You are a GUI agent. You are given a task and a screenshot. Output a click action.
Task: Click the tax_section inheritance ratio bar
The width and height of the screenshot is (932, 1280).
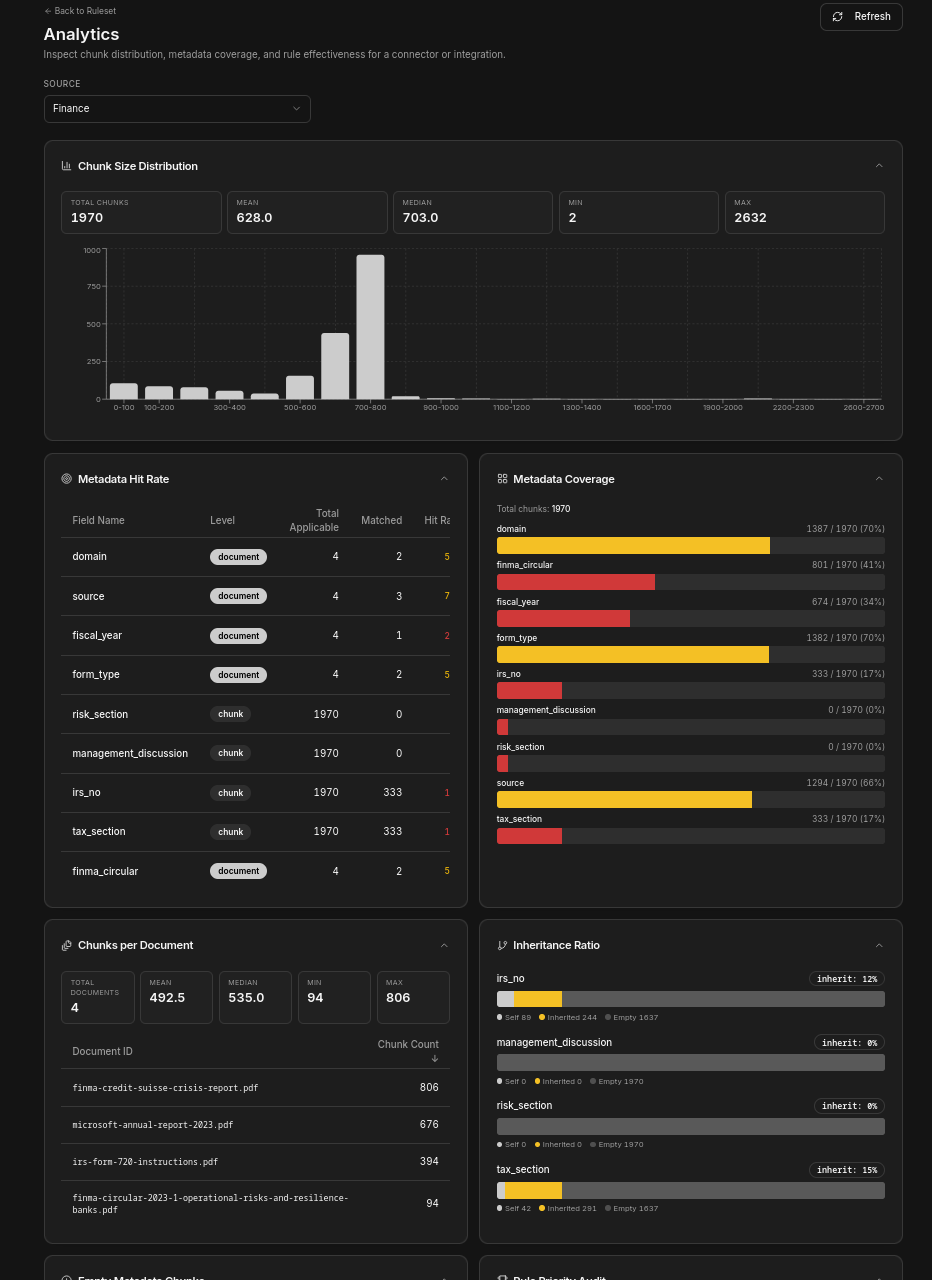click(690, 1190)
